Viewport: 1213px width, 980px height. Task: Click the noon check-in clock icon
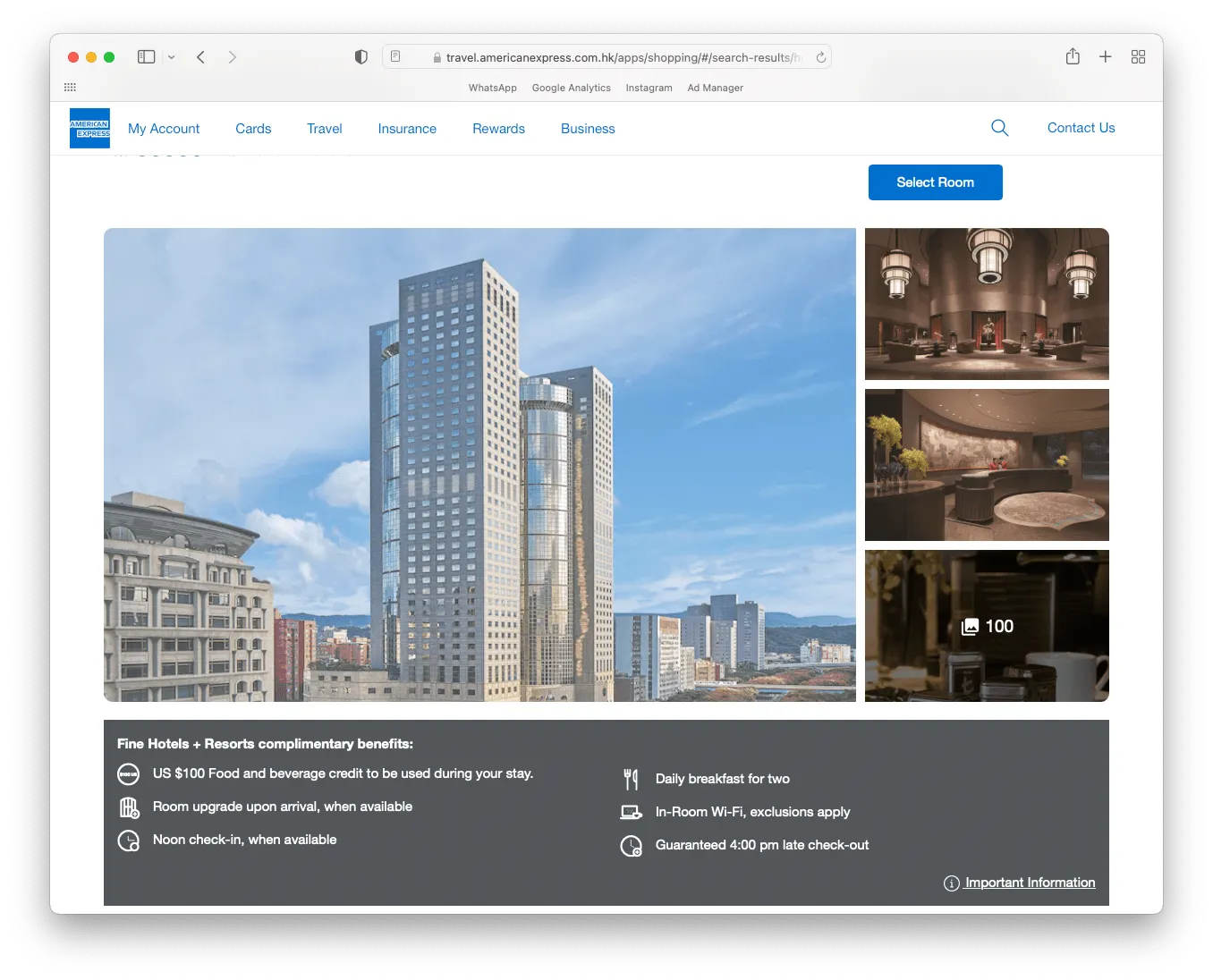click(x=129, y=841)
